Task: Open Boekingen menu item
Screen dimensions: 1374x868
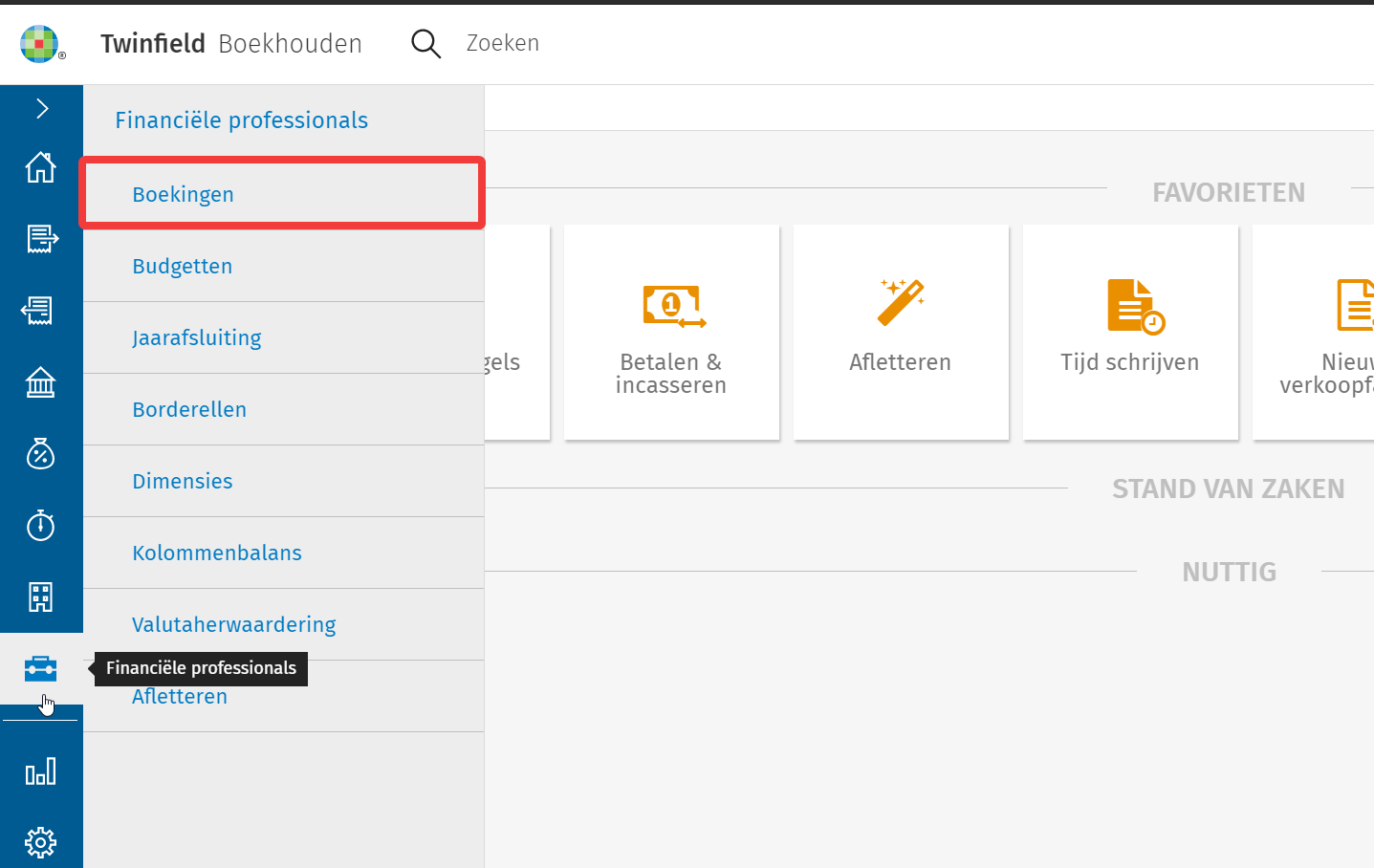Action: [183, 194]
